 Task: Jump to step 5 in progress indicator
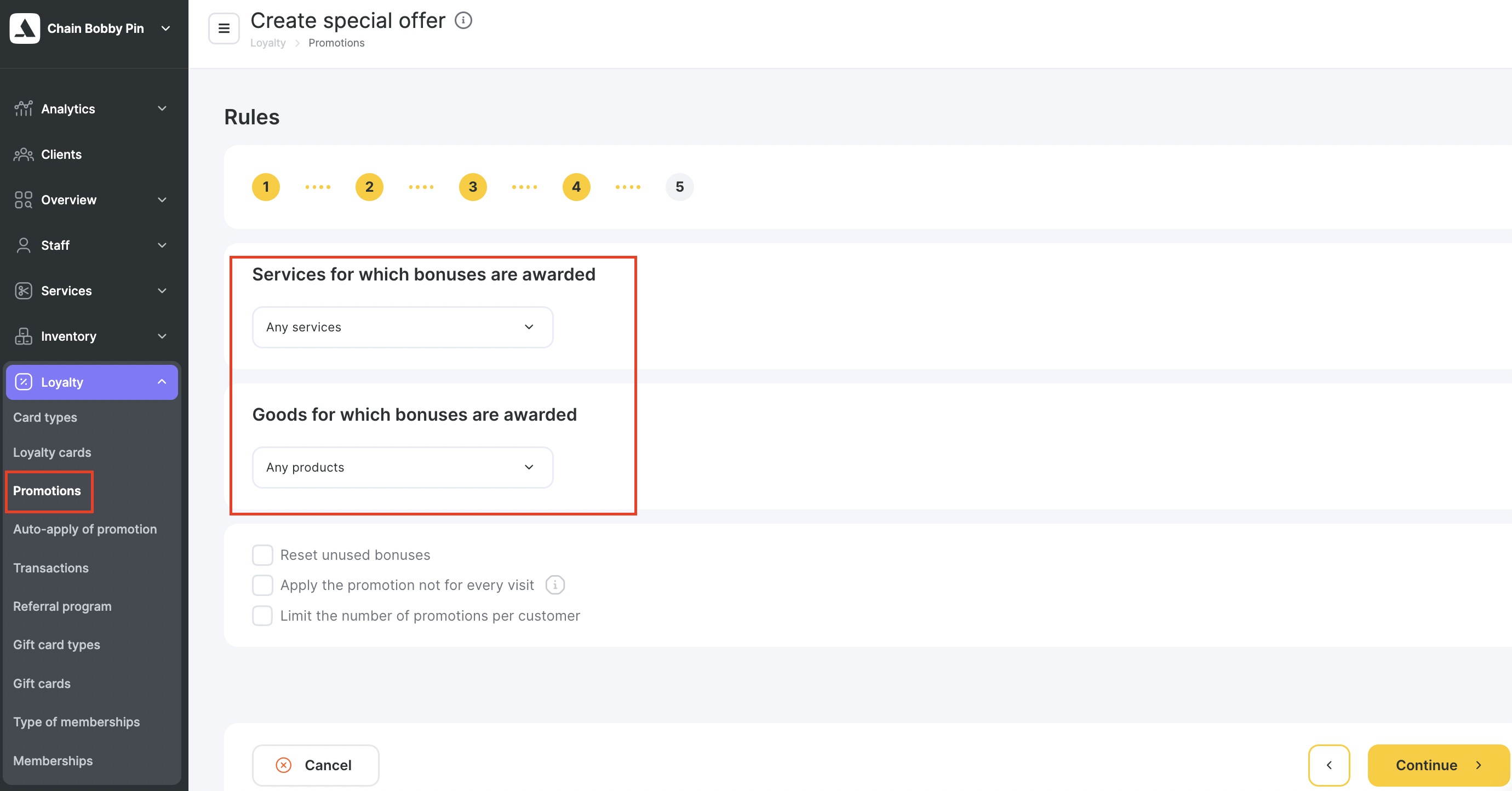point(680,187)
